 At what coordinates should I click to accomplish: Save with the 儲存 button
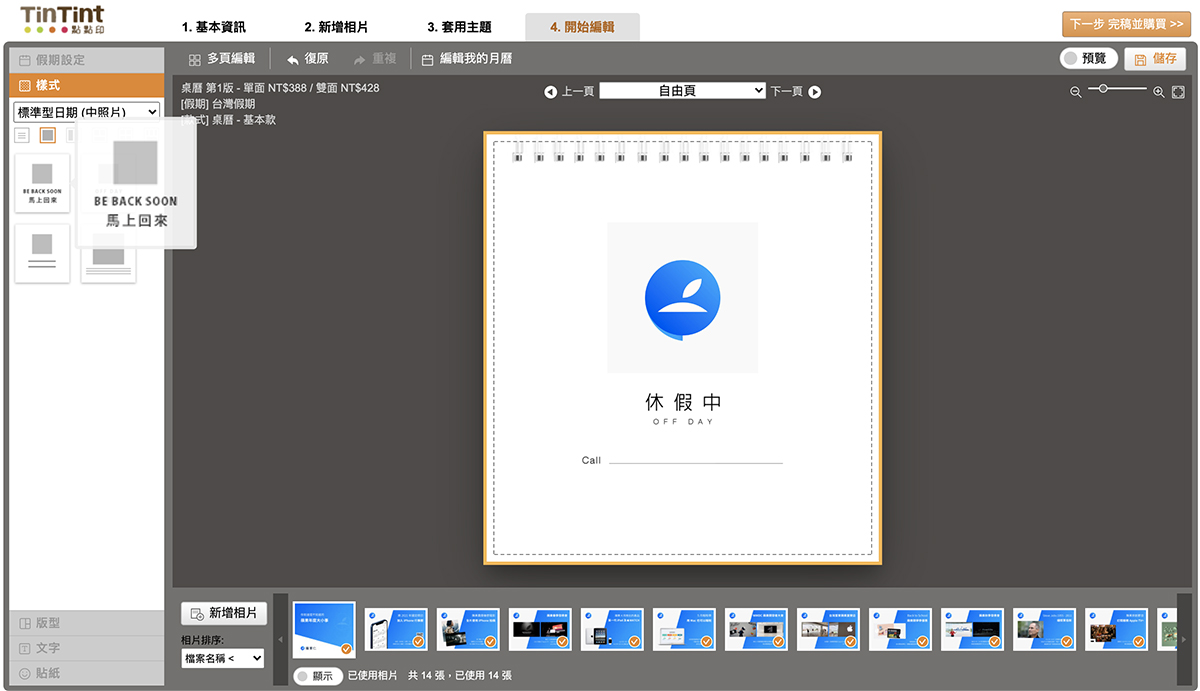[x=1155, y=59]
